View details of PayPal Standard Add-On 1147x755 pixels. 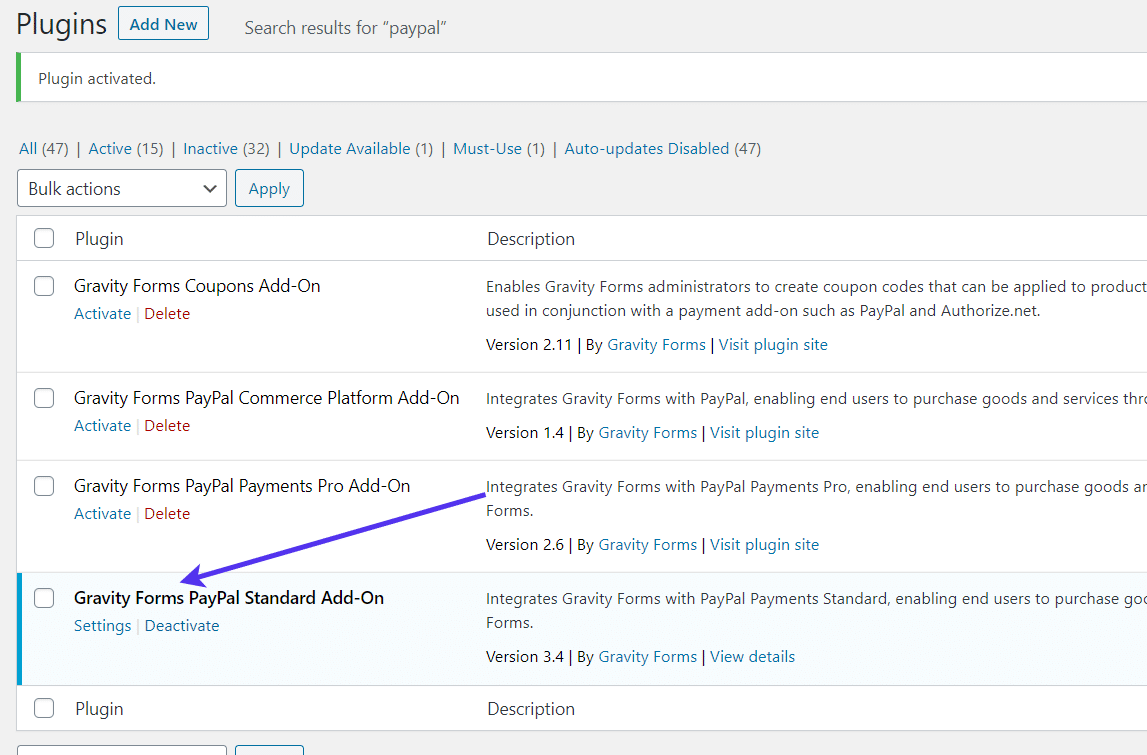pyautogui.click(x=752, y=656)
